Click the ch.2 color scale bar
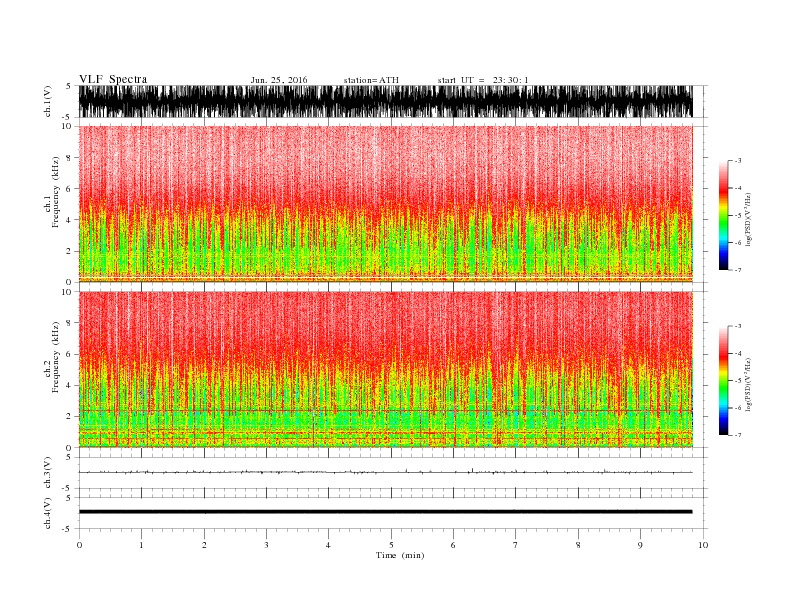 [723, 380]
